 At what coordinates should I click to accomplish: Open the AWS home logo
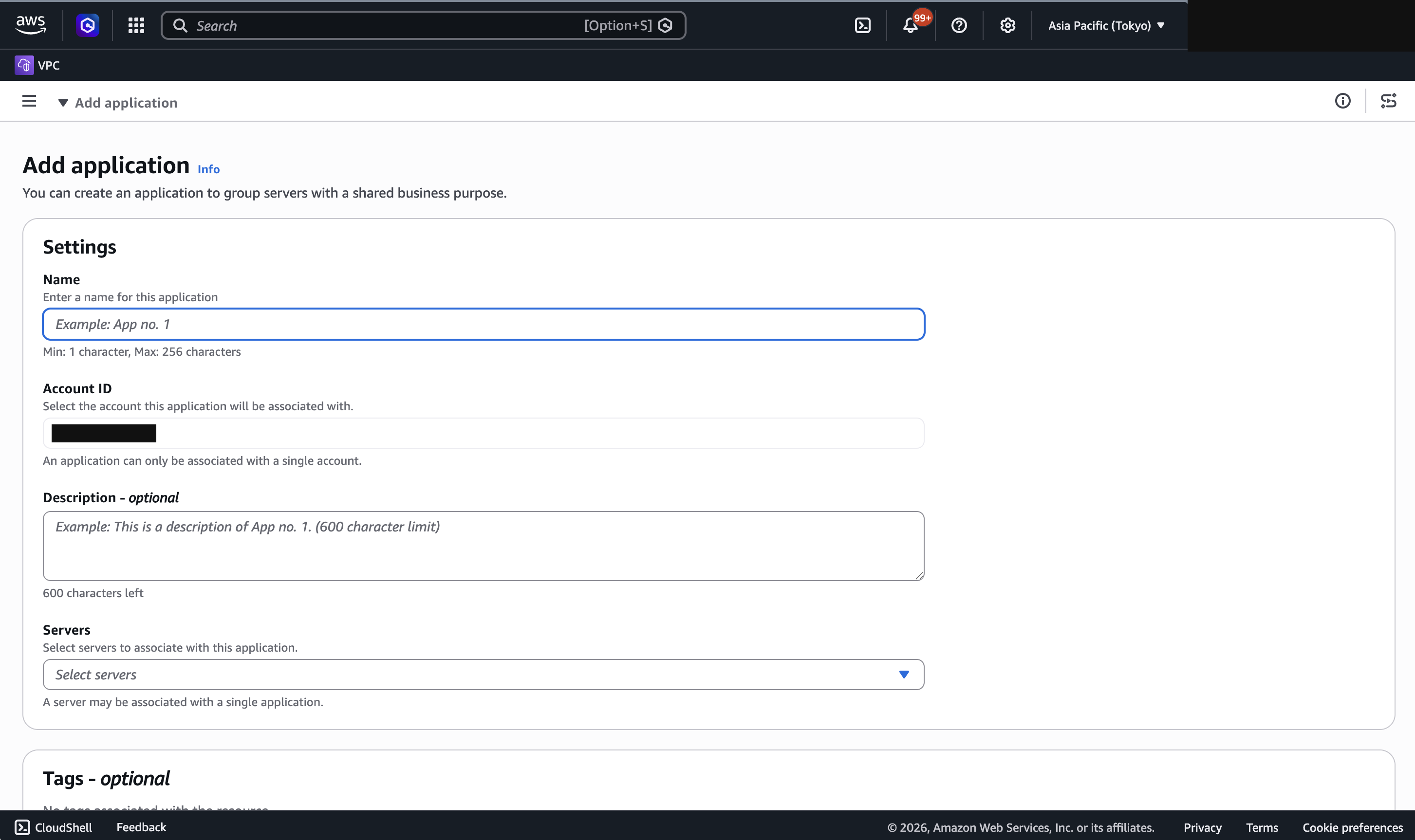31,25
